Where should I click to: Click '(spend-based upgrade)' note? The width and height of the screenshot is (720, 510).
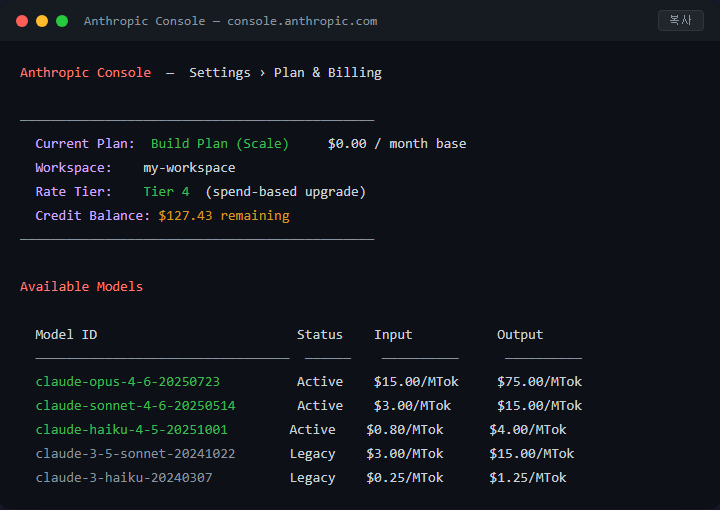[286, 191]
